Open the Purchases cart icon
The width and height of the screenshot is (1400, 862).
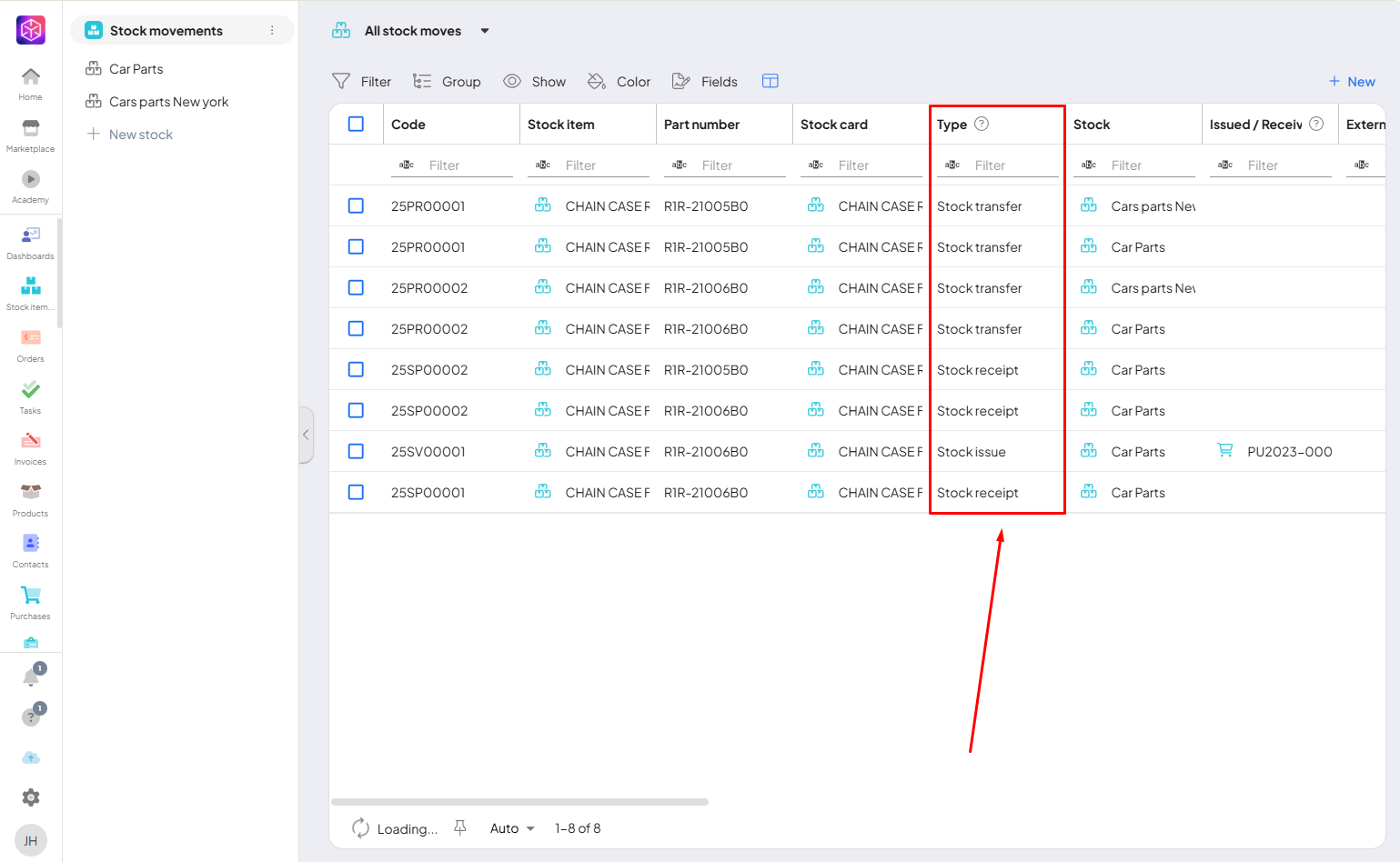point(30,596)
